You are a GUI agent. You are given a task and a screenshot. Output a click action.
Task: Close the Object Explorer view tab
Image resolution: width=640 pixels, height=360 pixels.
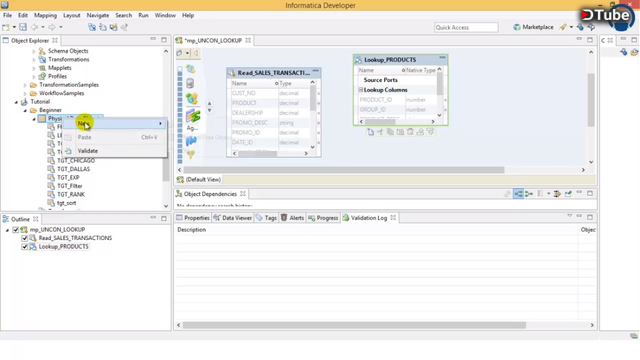(55, 40)
